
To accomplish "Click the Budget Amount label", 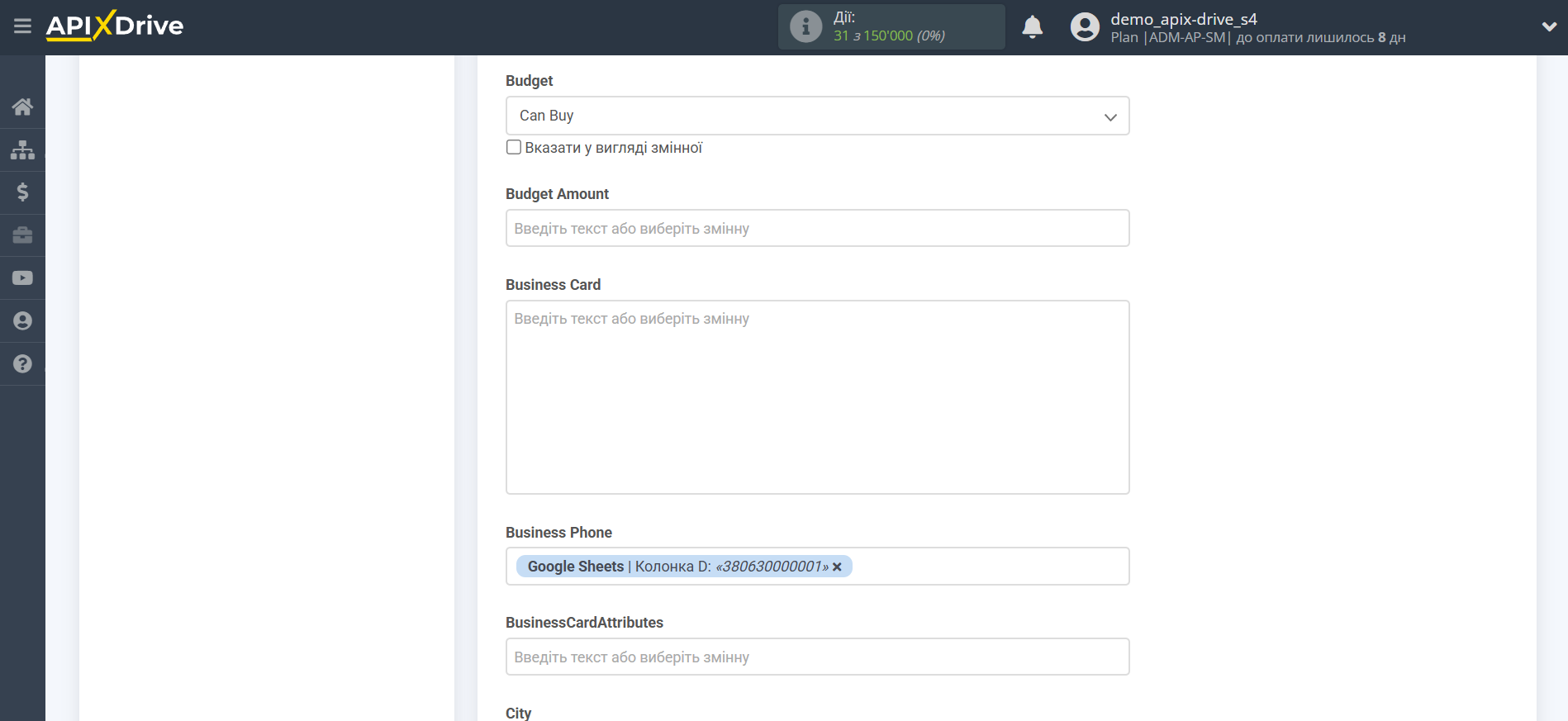I will click(557, 194).
